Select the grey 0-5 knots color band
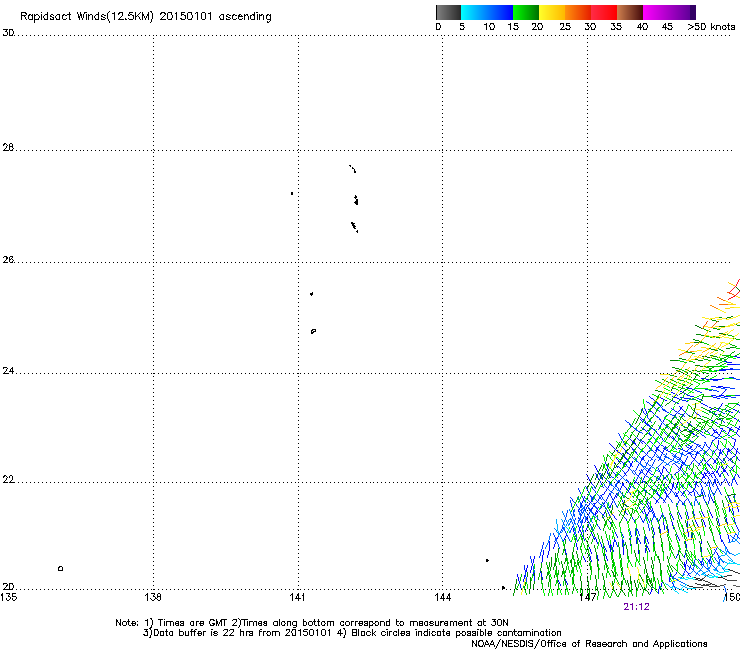The image size is (740, 650). (x=448, y=12)
